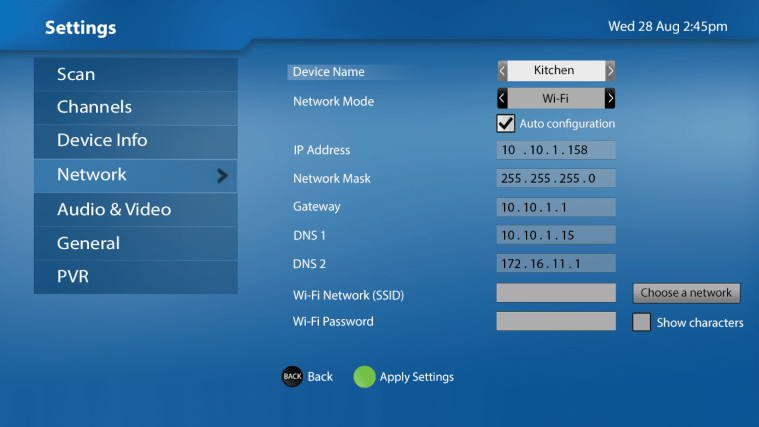Screen dimensions: 759x427
Task: Click the Choose a network button
Action: coord(686,293)
